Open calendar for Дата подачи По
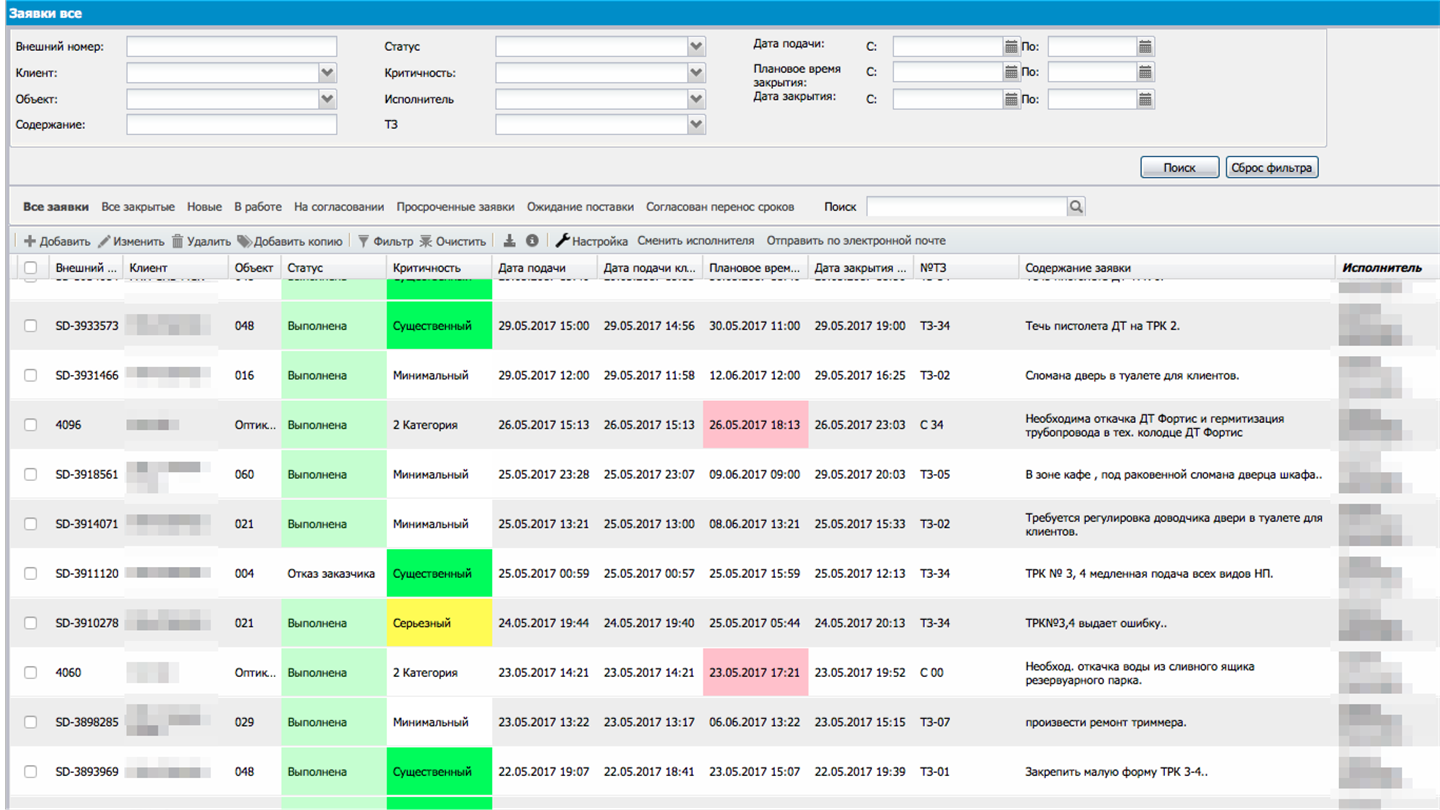Image resolution: width=1440 pixels, height=810 pixels. pos(1145,47)
